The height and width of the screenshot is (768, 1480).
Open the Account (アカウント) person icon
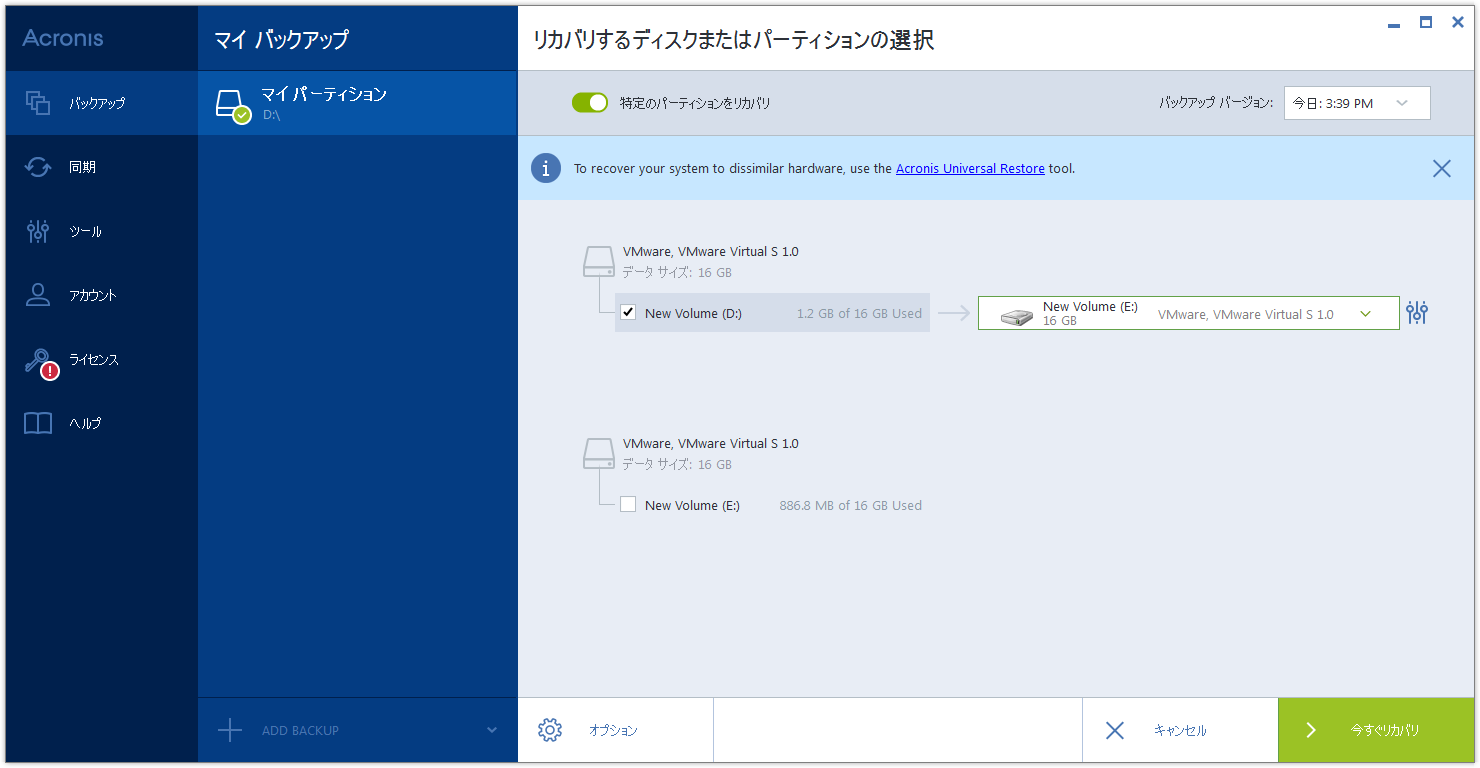click(38, 295)
